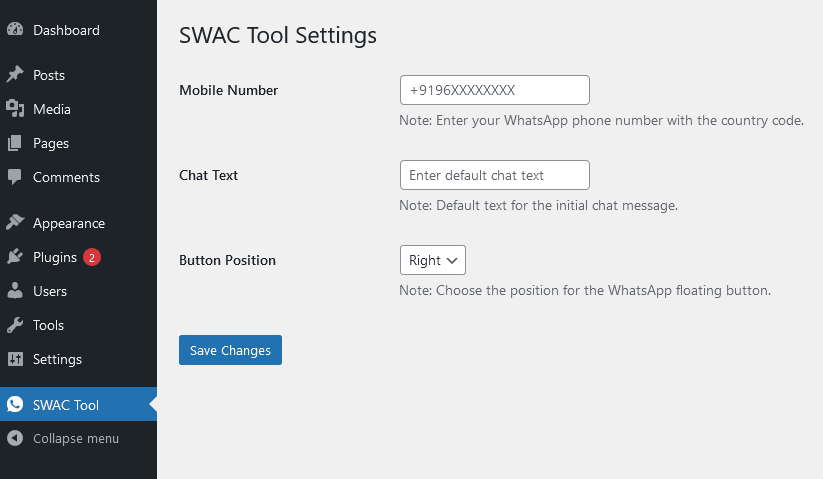Save Changes to SWAC settings
Image resolution: width=823 pixels, height=479 pixels.
tap(230, 350)
